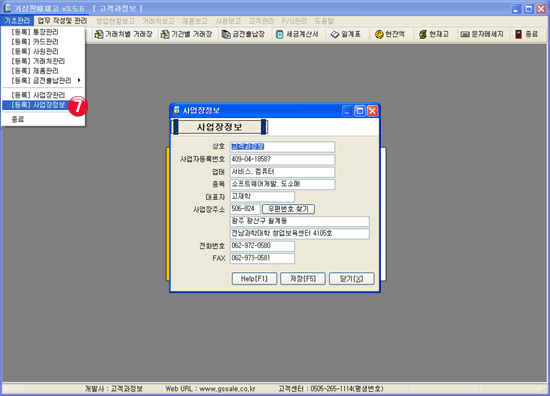
Task: Close the 사업장정보 dialog with red X
Action: [x=372, y=111]
